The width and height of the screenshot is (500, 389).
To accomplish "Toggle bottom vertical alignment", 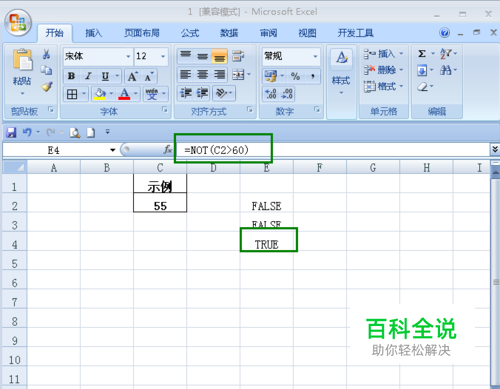I will pyautogui.click(x=219, y=56).
